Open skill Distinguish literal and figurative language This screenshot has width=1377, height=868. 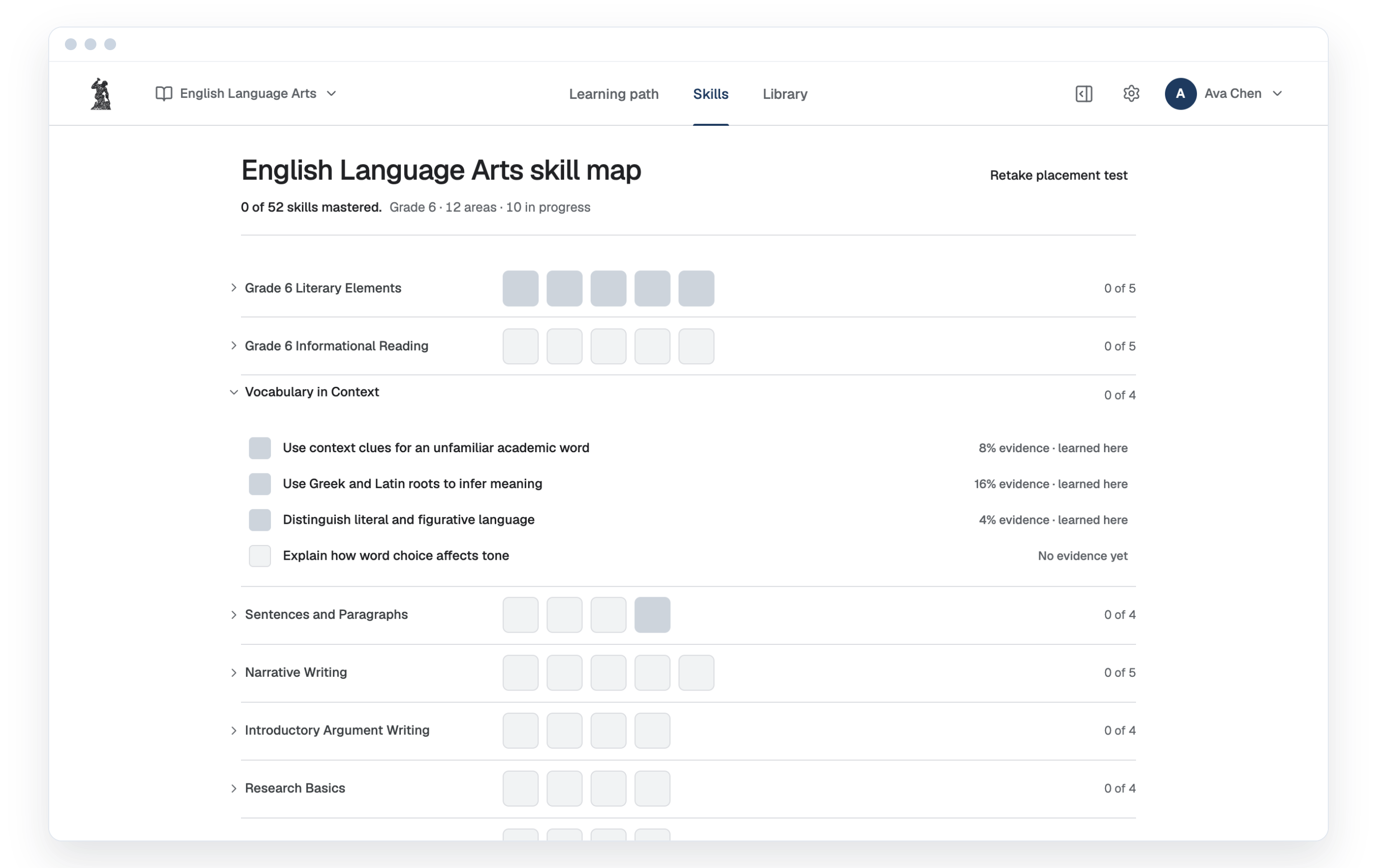[x=408, y=520]
